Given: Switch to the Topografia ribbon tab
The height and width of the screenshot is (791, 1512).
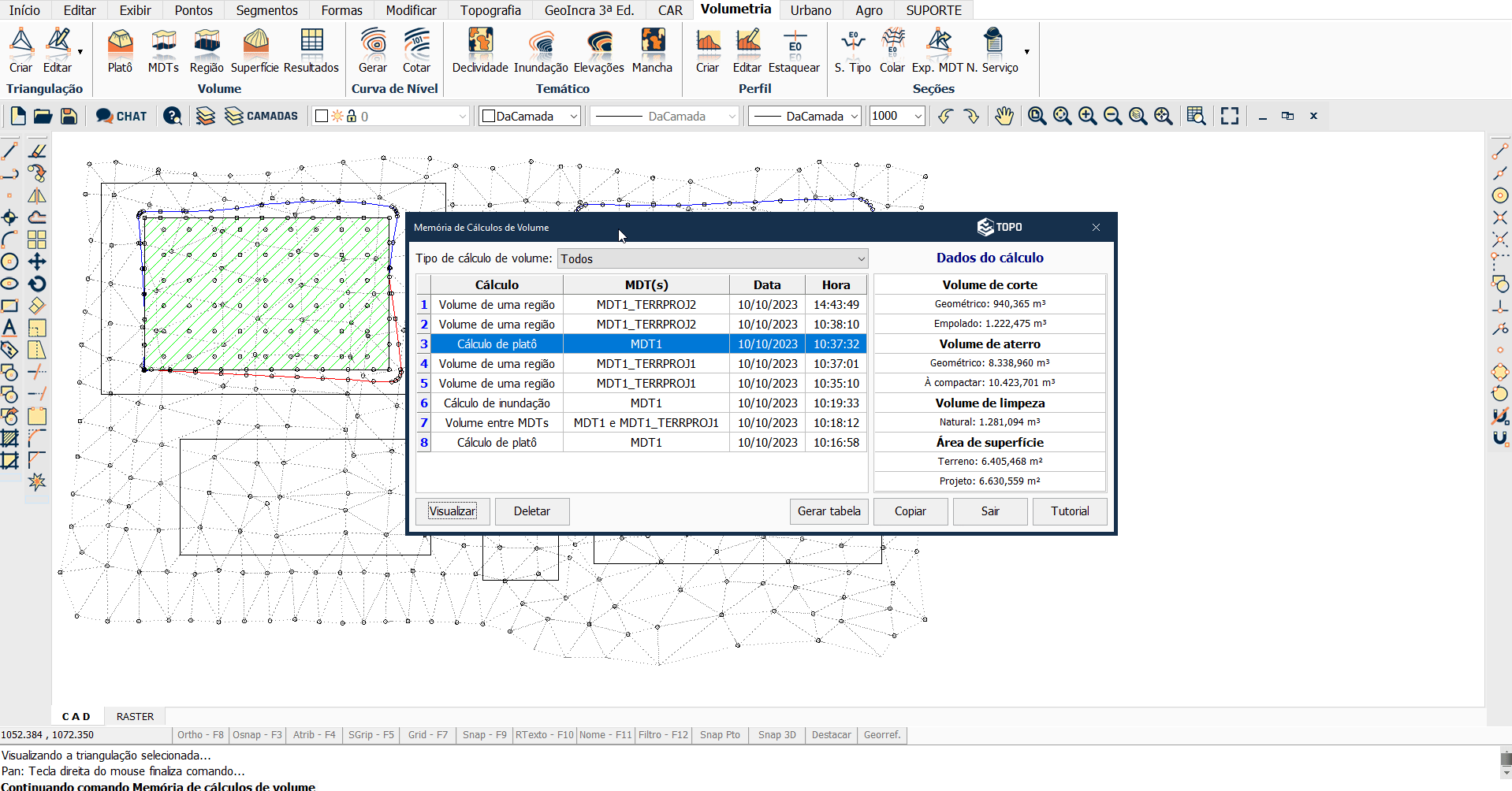Looking at the screenshot, I should click(490, 10).
